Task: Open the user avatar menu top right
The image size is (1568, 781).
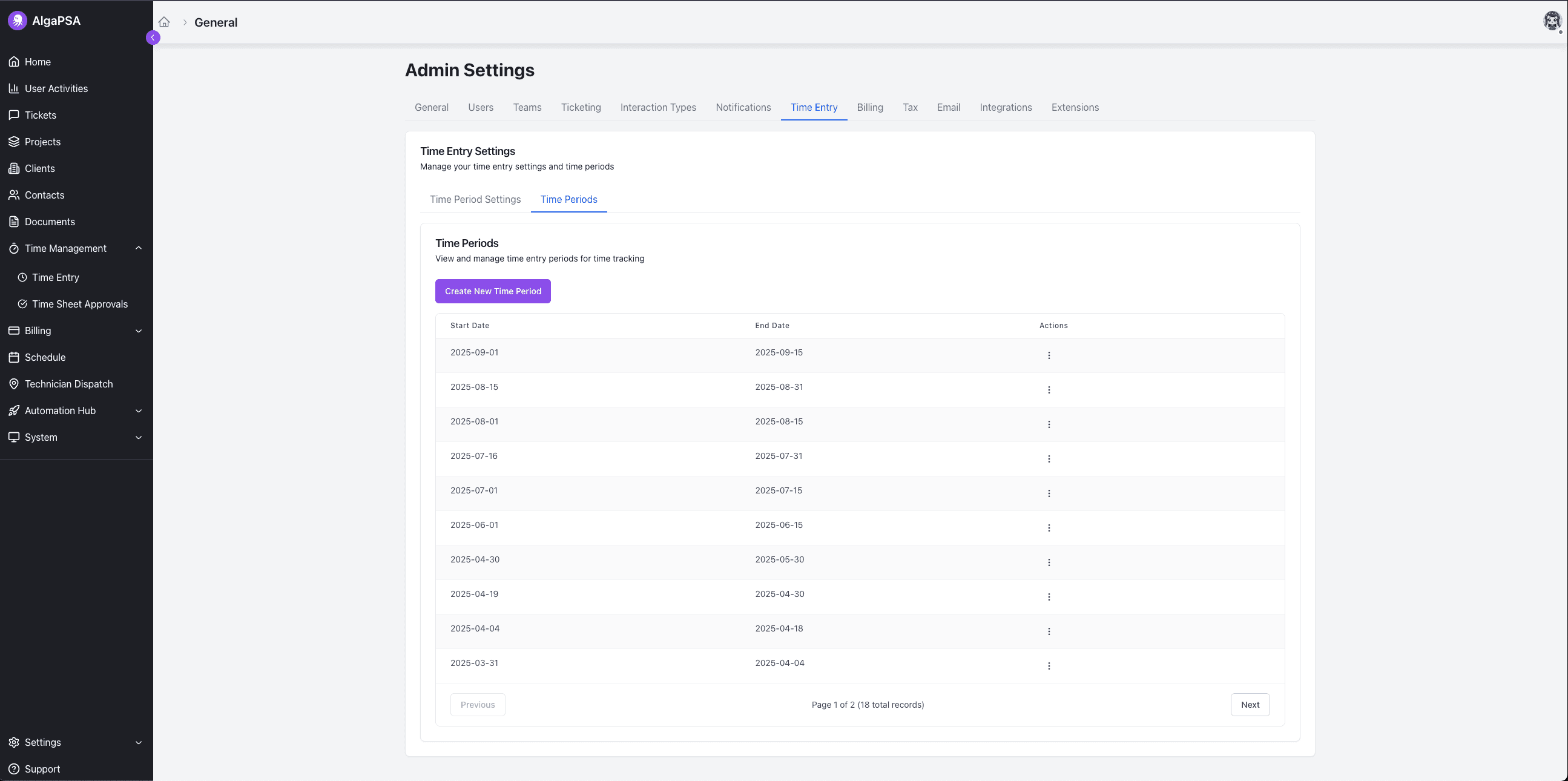Action: (x=1552, y=21)
